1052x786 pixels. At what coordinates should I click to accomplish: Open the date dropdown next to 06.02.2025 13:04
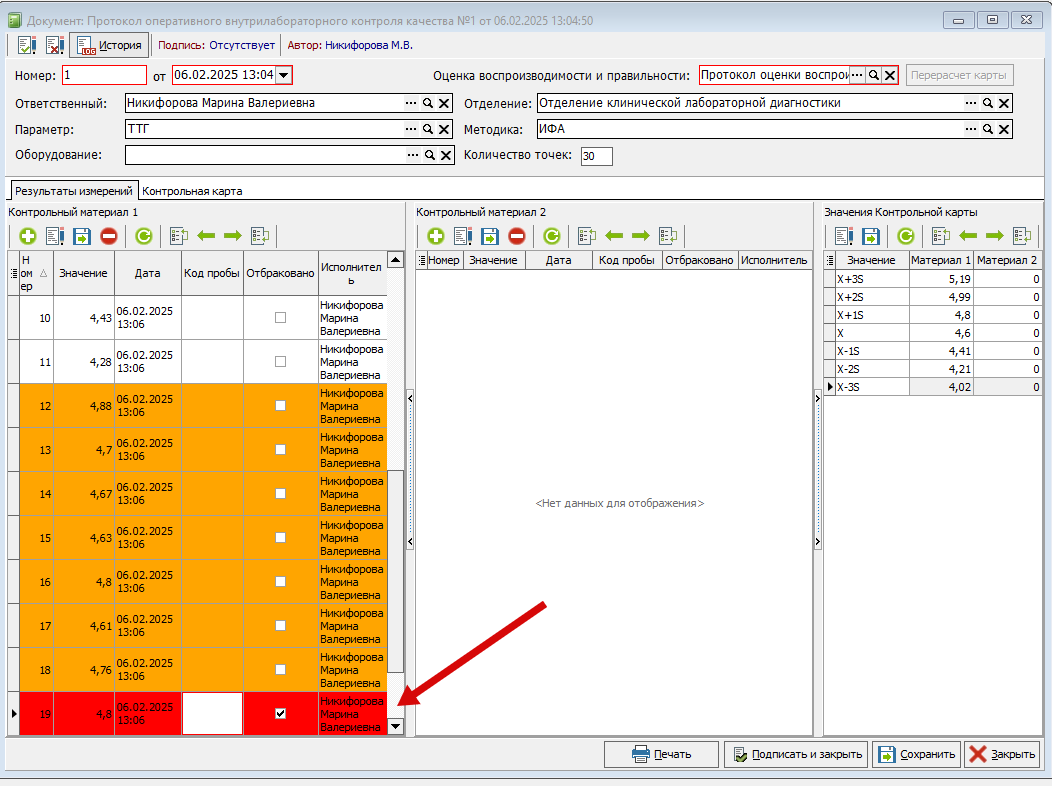284,75
